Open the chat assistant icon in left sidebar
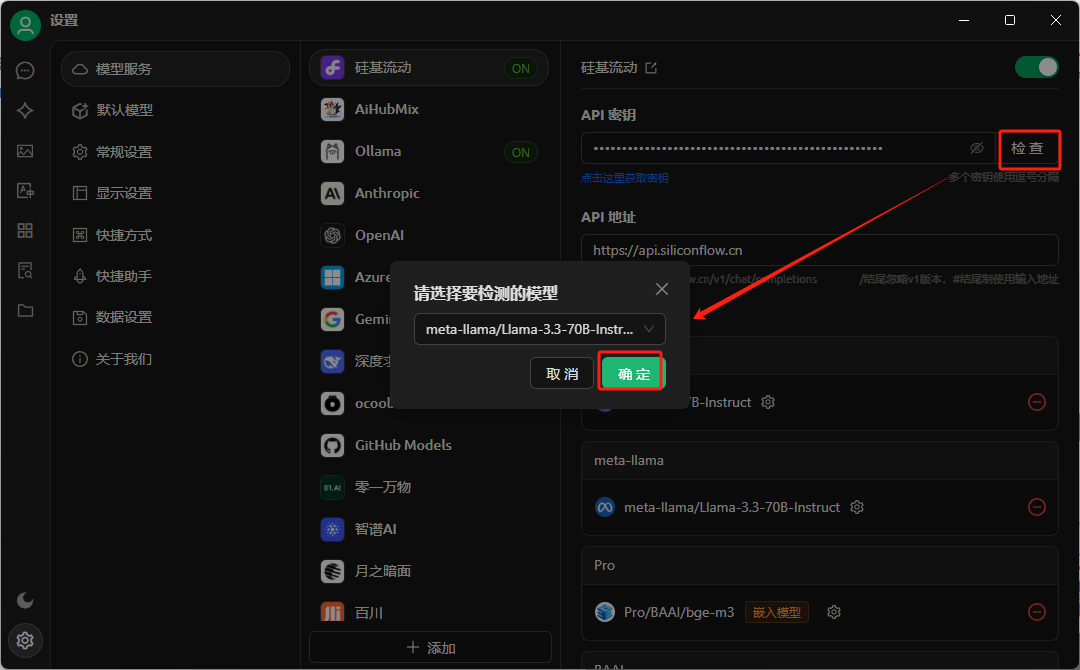Screen dimensions: 1080x670 (25, 71)
